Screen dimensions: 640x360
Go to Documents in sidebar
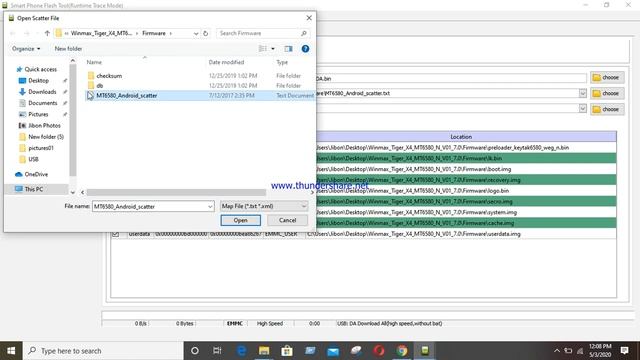click(x=42, y=103)
